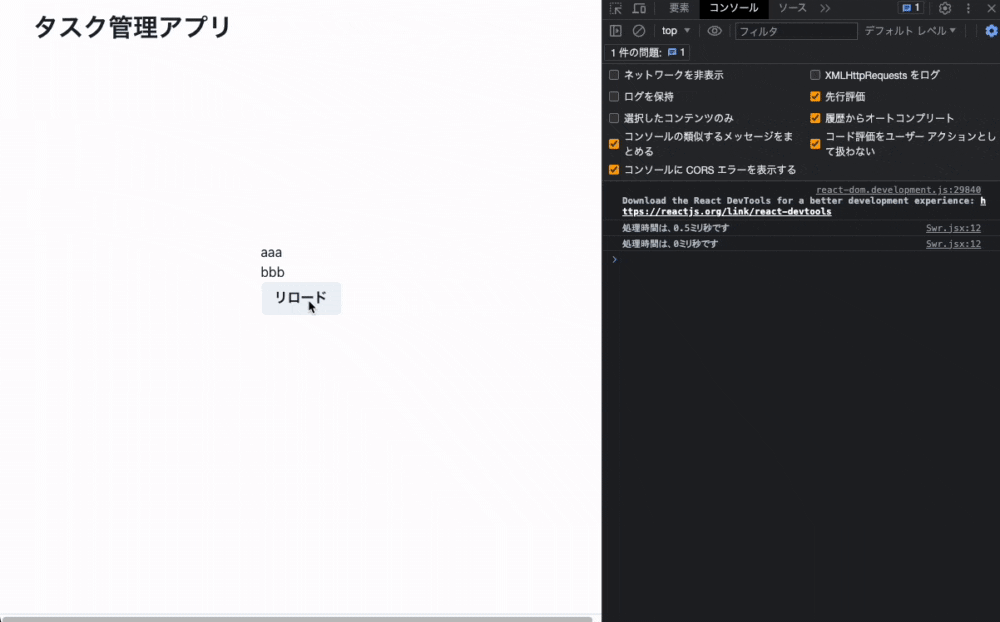Click inside the フィルタ input field
Image resolution: width=1000 pixels, height=622 pixels.
tap(796, 30)
